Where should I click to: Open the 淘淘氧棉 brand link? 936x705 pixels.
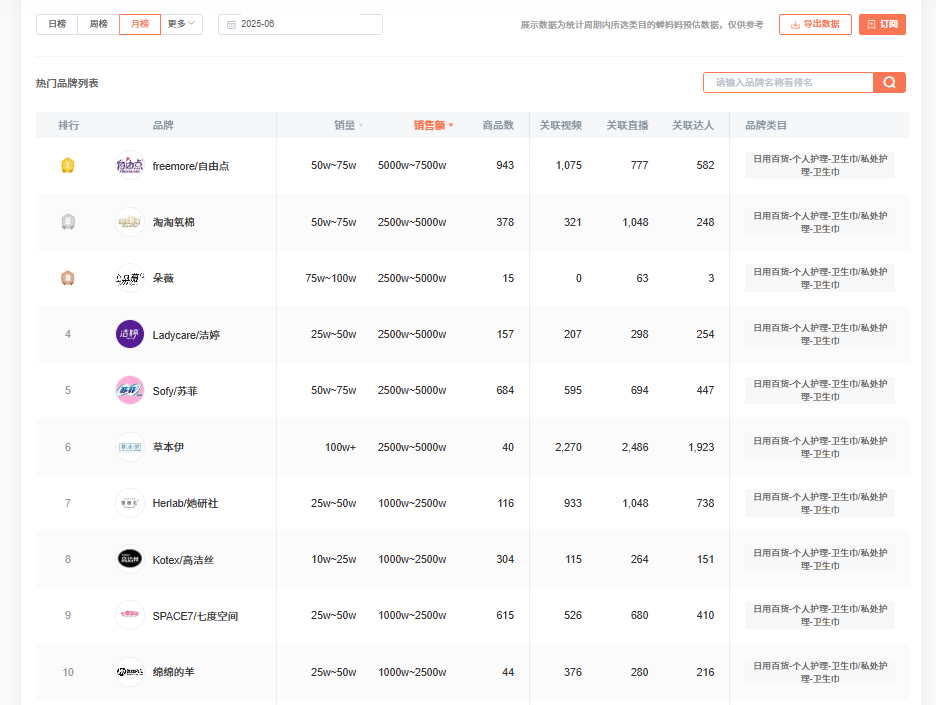(173, 222)
